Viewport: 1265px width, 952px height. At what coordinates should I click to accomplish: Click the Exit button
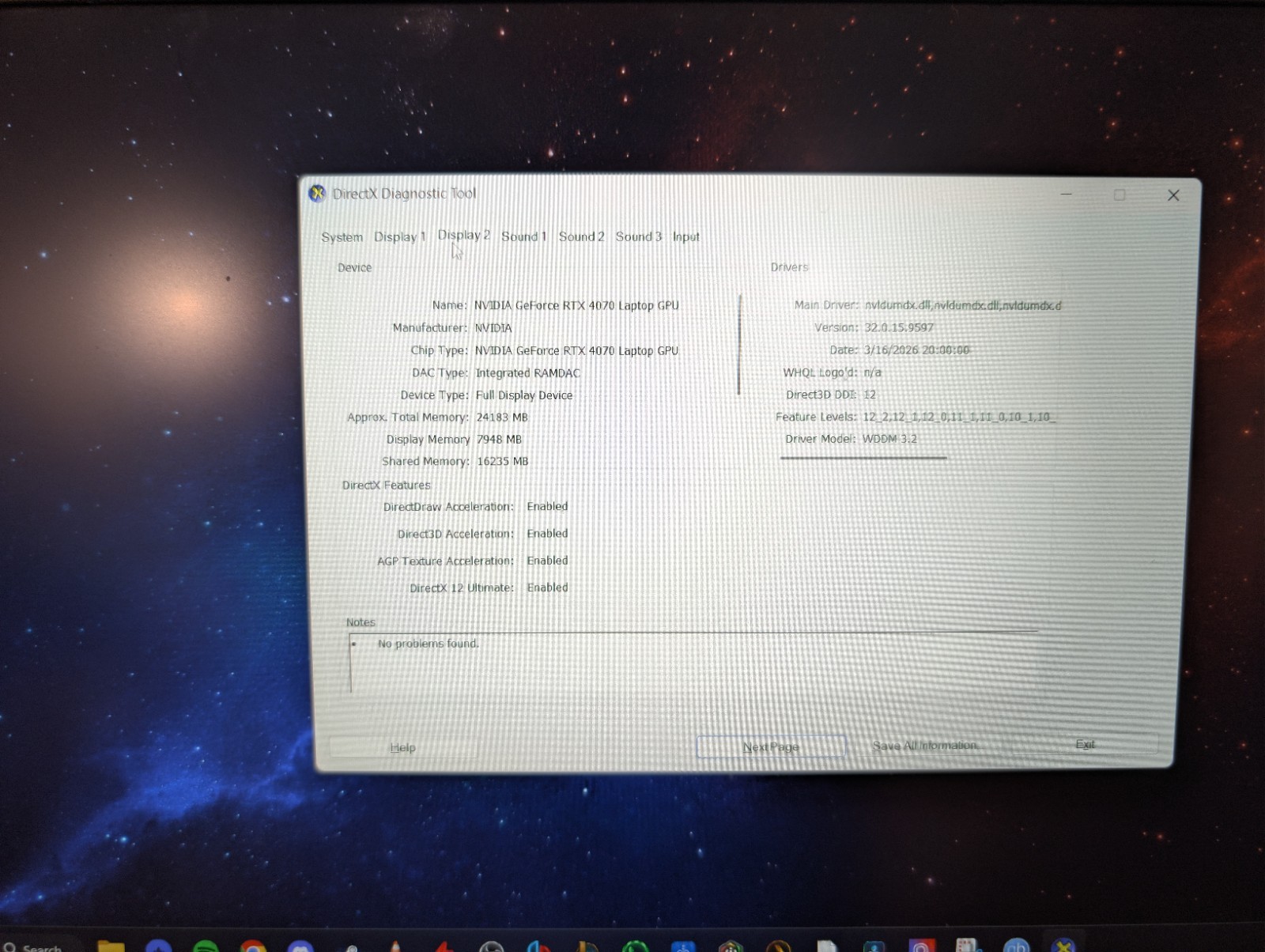point(1085,744)
